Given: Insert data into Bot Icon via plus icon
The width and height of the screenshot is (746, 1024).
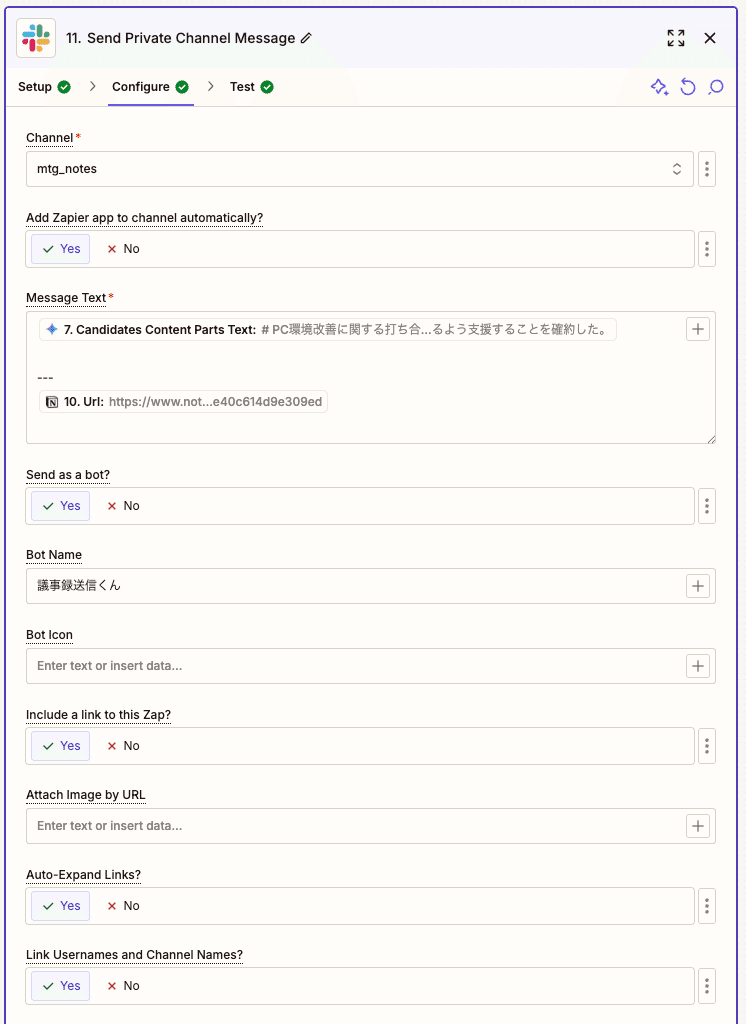Looking at the screenshot, I should coord(697,665).
